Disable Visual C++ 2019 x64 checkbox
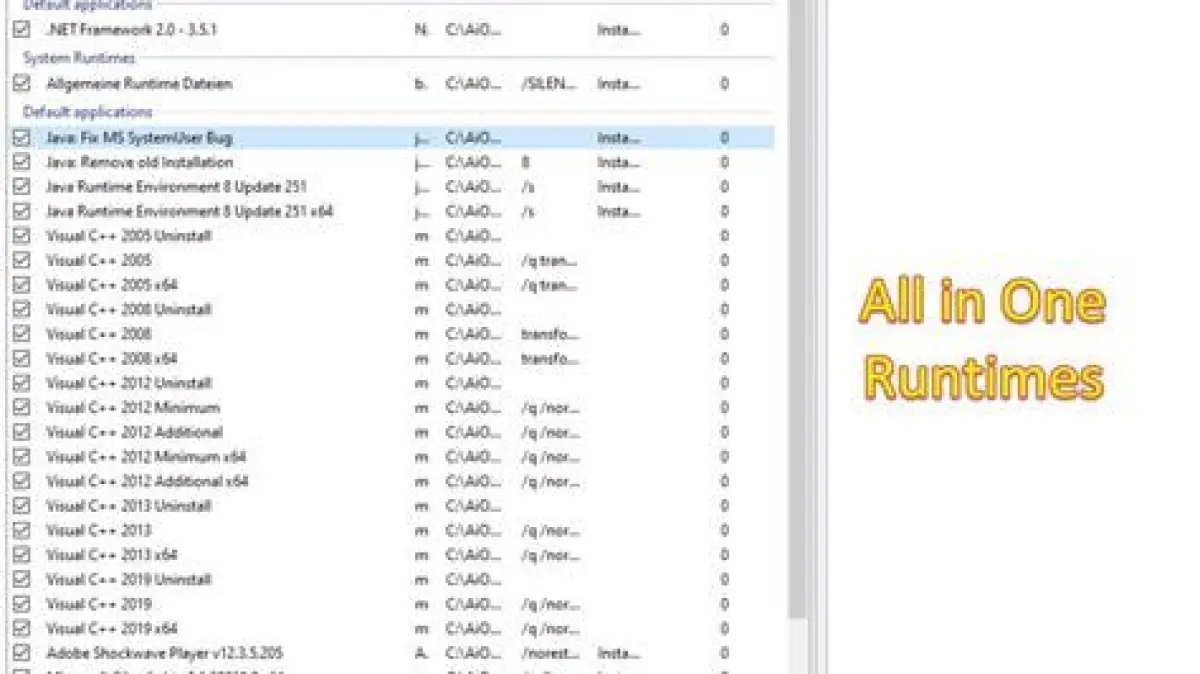This screenshot has width=1200, height=674. click(22, 629)
